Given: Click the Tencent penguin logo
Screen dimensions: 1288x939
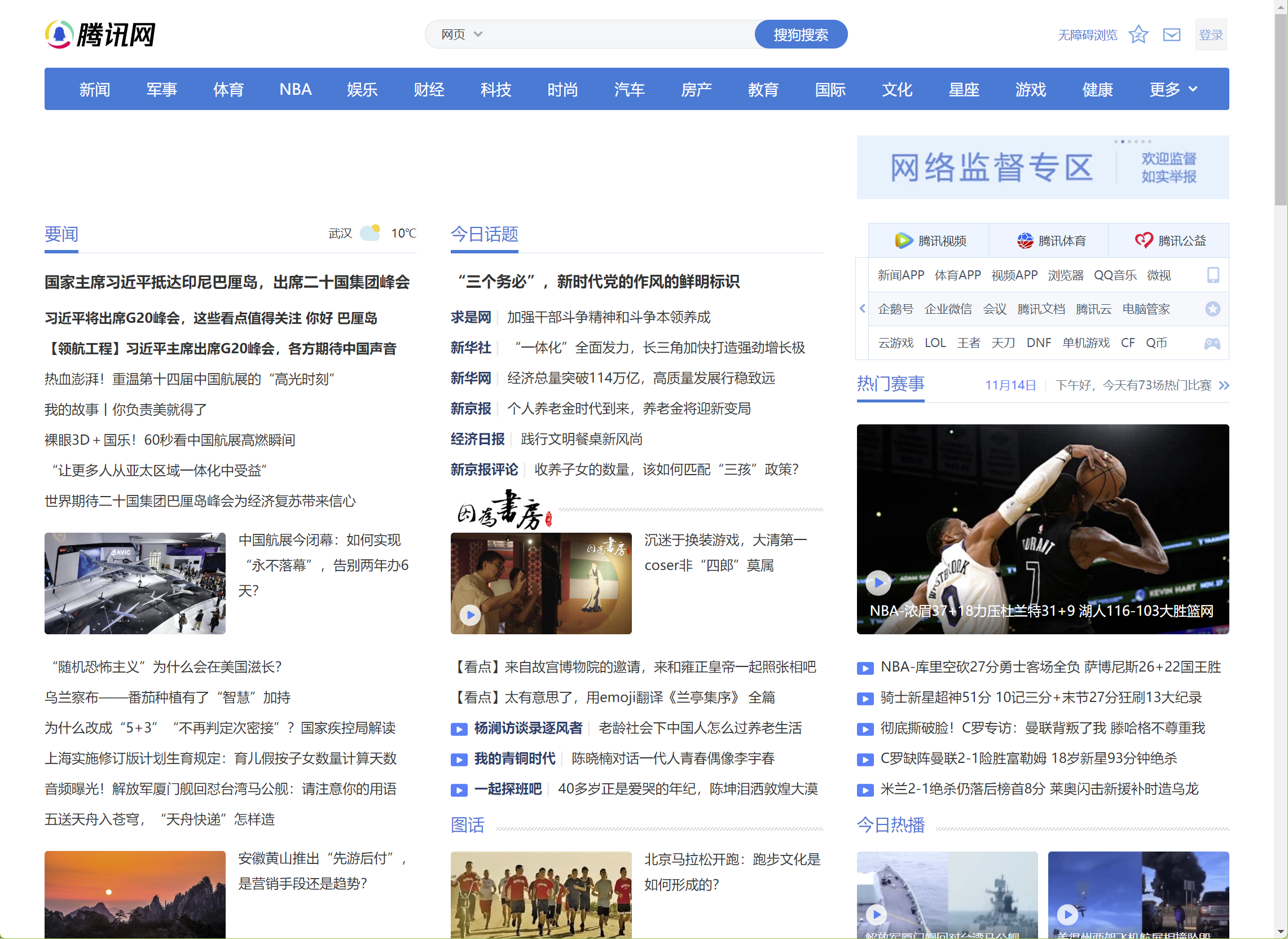Looking at the screenshot, I should pos(59,34).
